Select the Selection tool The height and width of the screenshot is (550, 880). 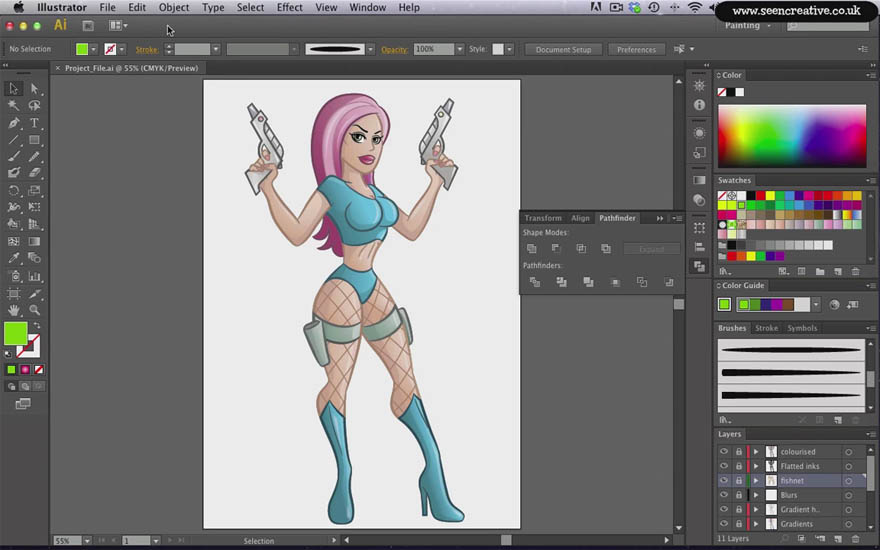click(x=13, y=89)
